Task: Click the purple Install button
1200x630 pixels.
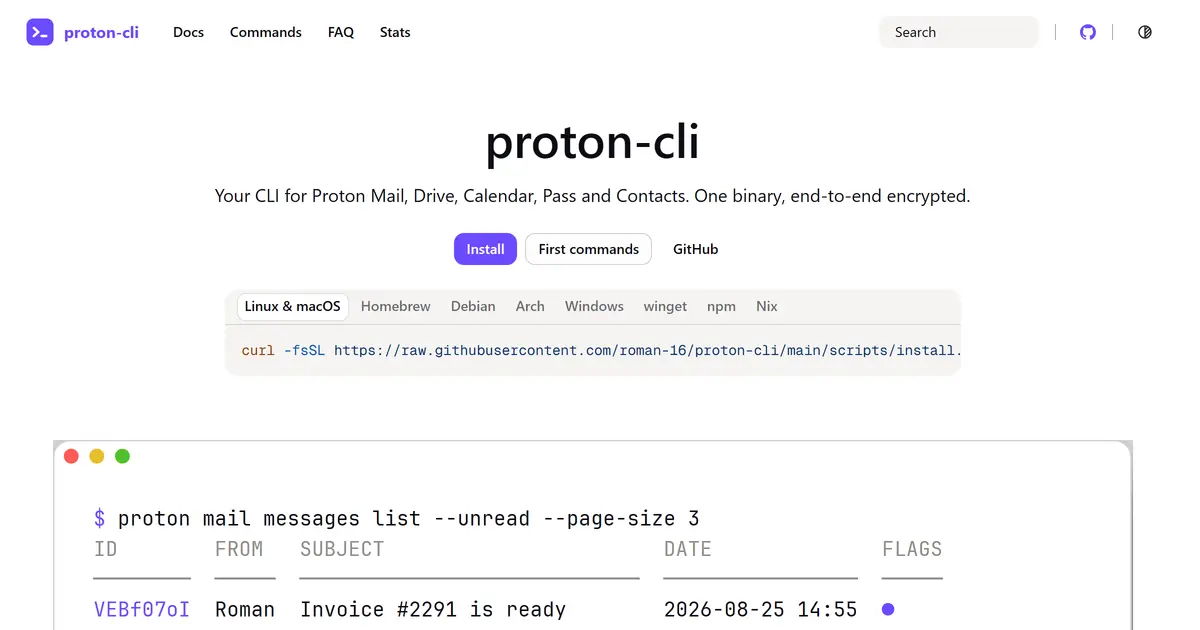Action: point(485,249)
